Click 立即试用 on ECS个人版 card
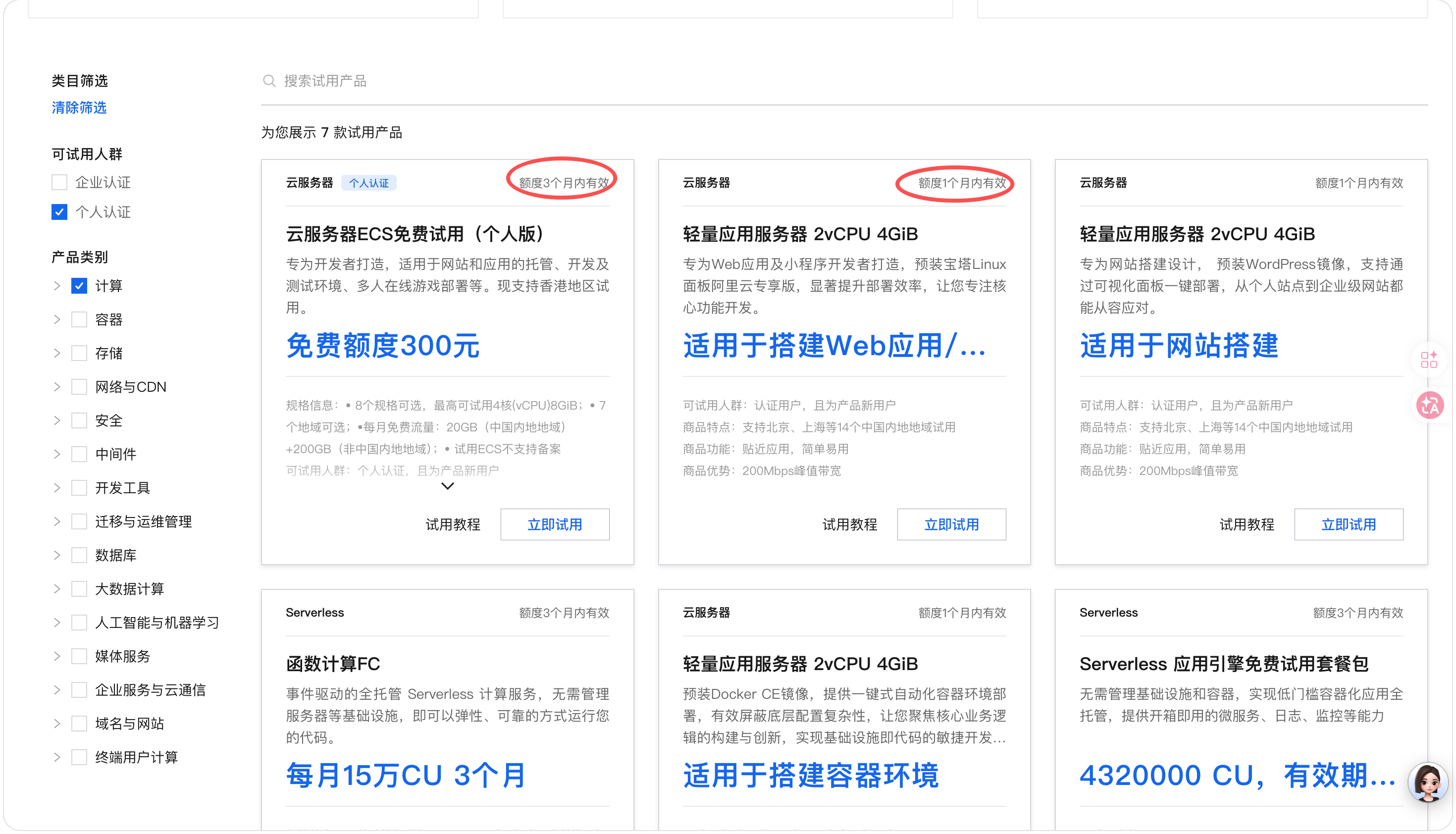 point(555,524)
